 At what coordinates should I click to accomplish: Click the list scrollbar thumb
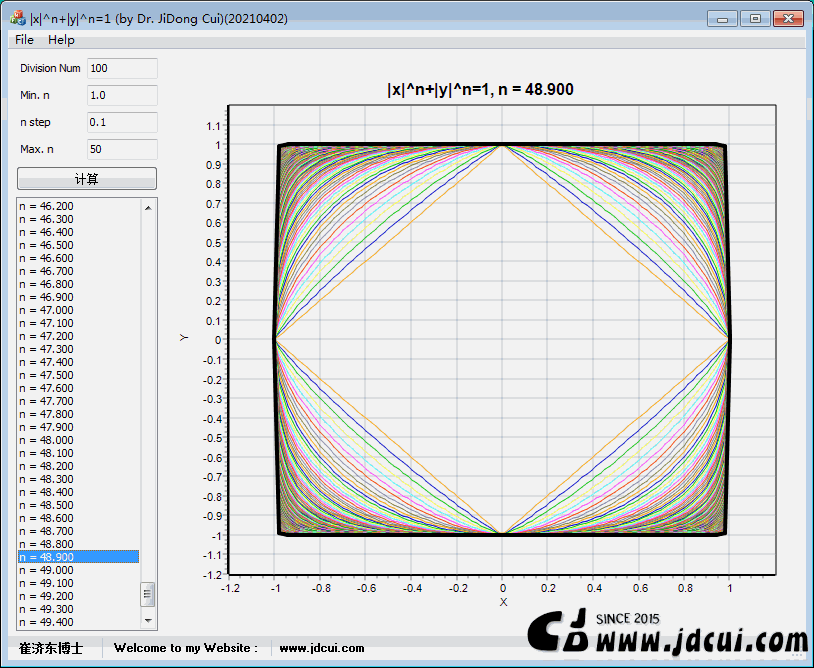pyautogui.click(x=148, y=594)
